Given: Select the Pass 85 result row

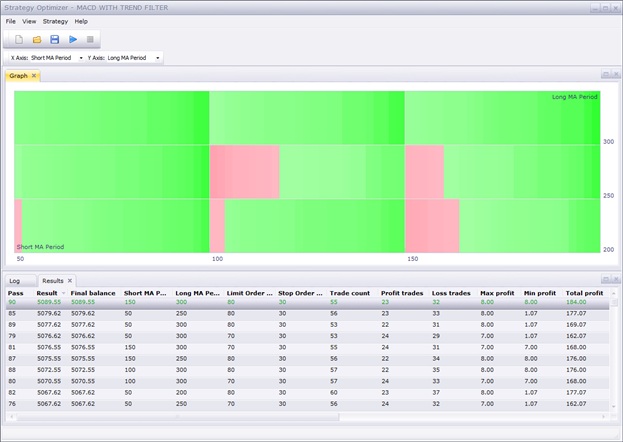Looking at the screenshot, I should click(308, 314).
